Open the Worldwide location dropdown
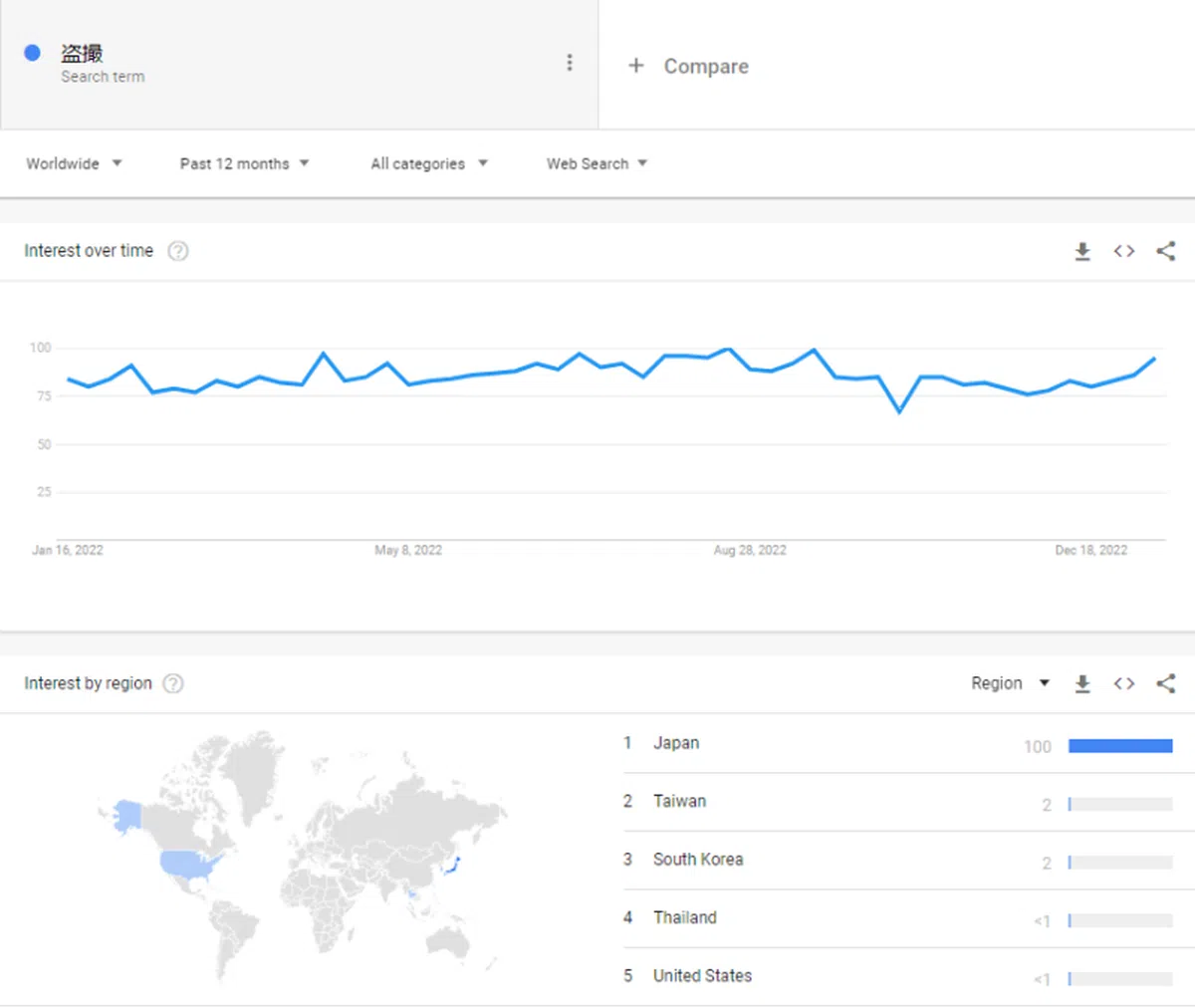The width and height of the screenshot is (1195, 1008). [74, 163]
